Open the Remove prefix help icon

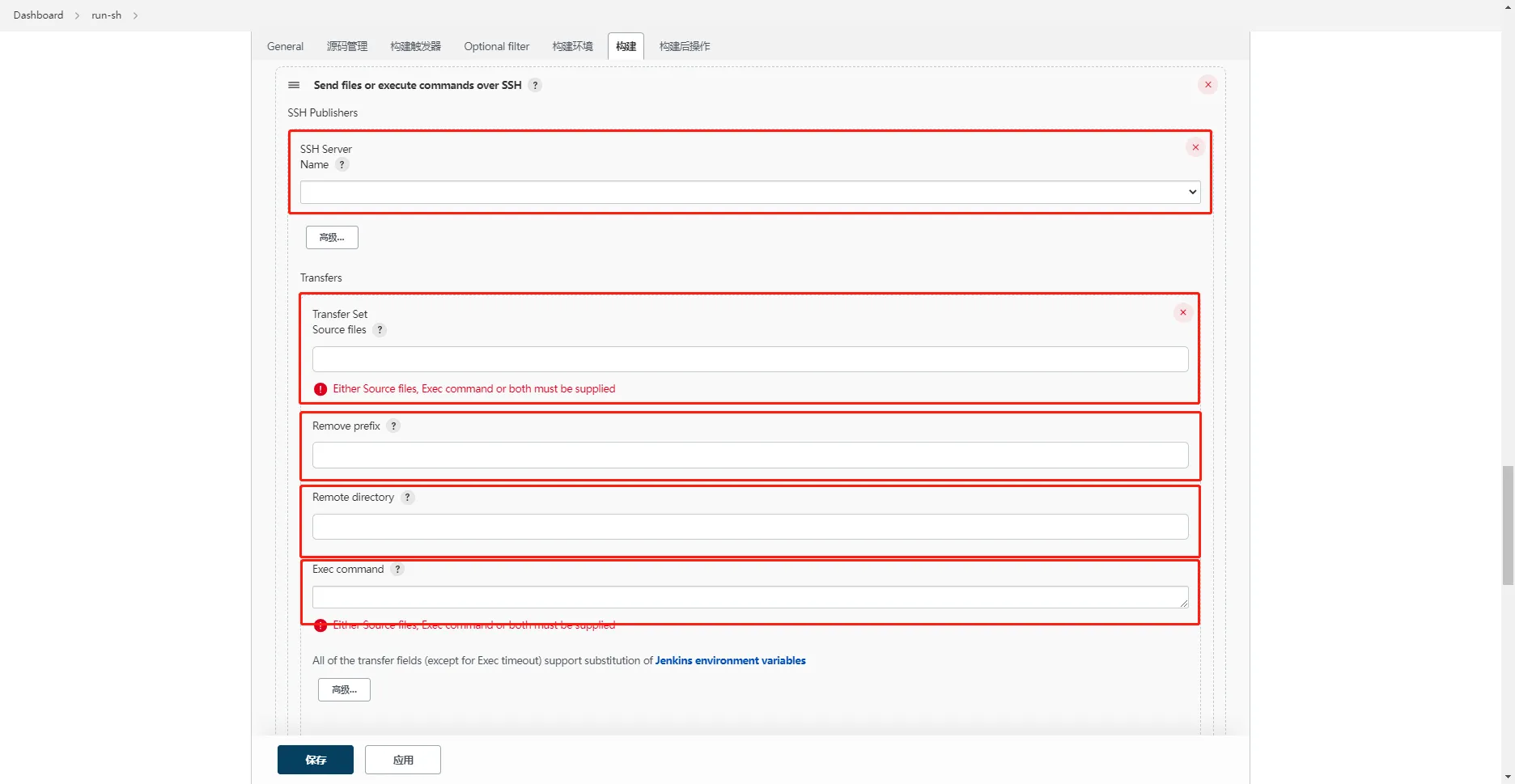(x=393, y=426)
